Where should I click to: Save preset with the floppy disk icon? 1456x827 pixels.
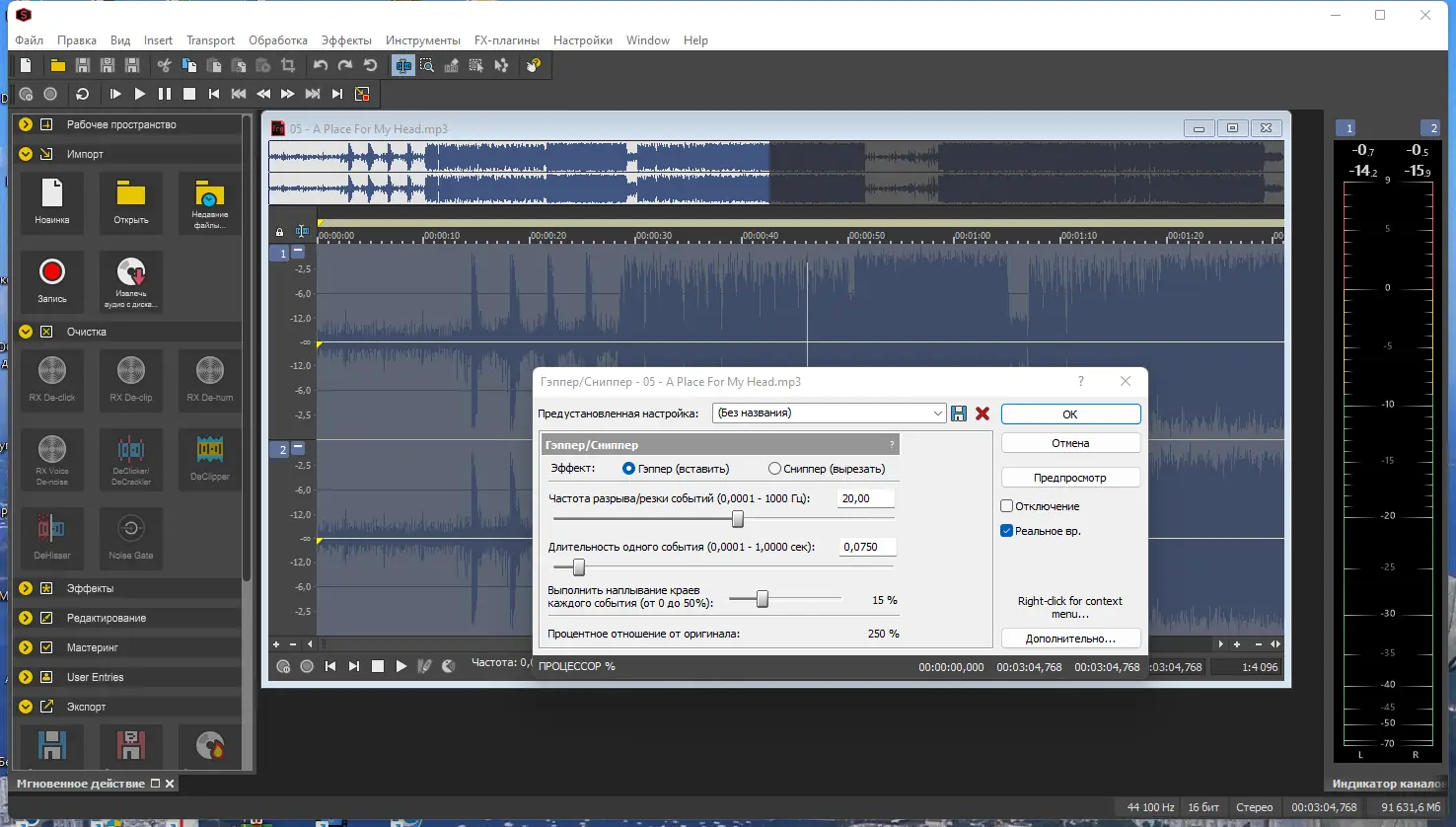coord(959,413)
